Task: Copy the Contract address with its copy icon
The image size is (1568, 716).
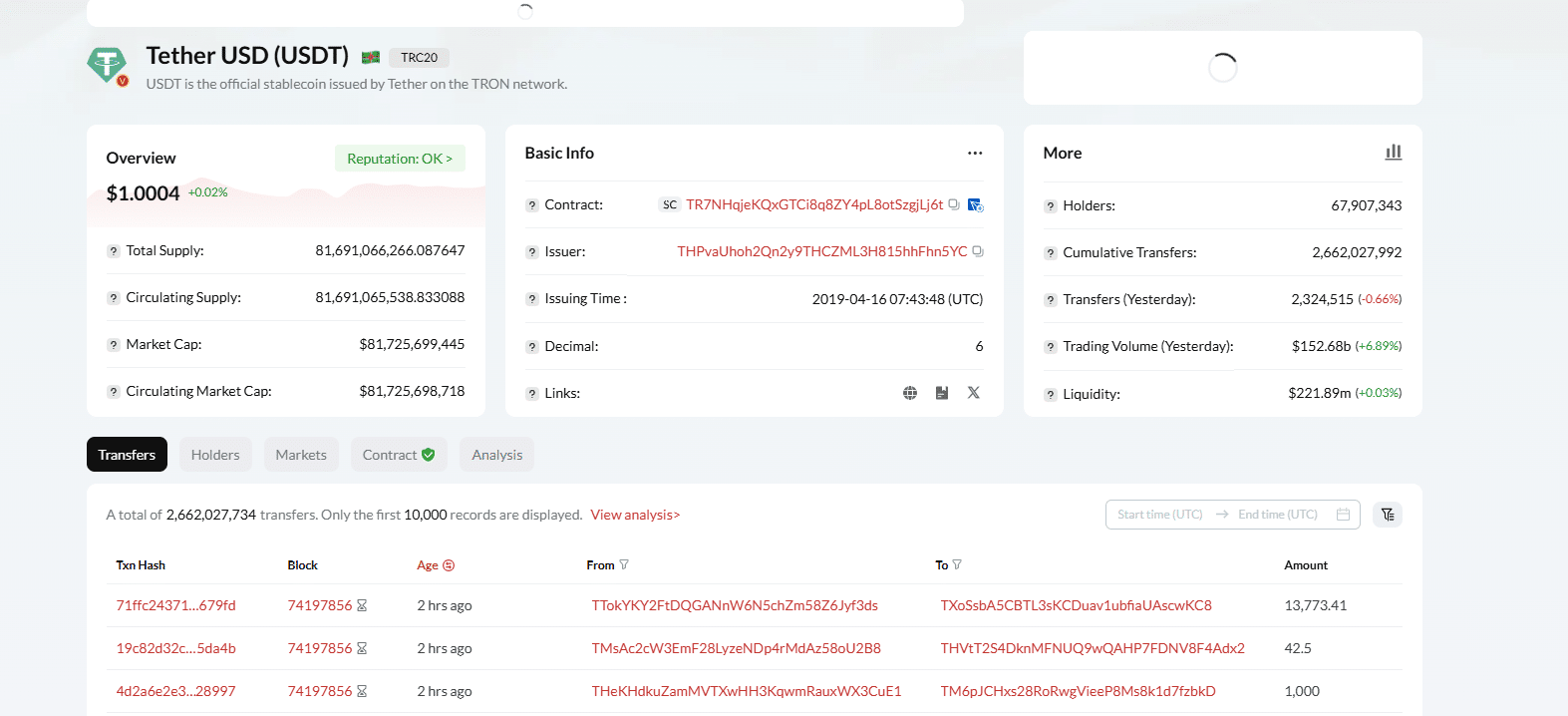Action: 954,204
